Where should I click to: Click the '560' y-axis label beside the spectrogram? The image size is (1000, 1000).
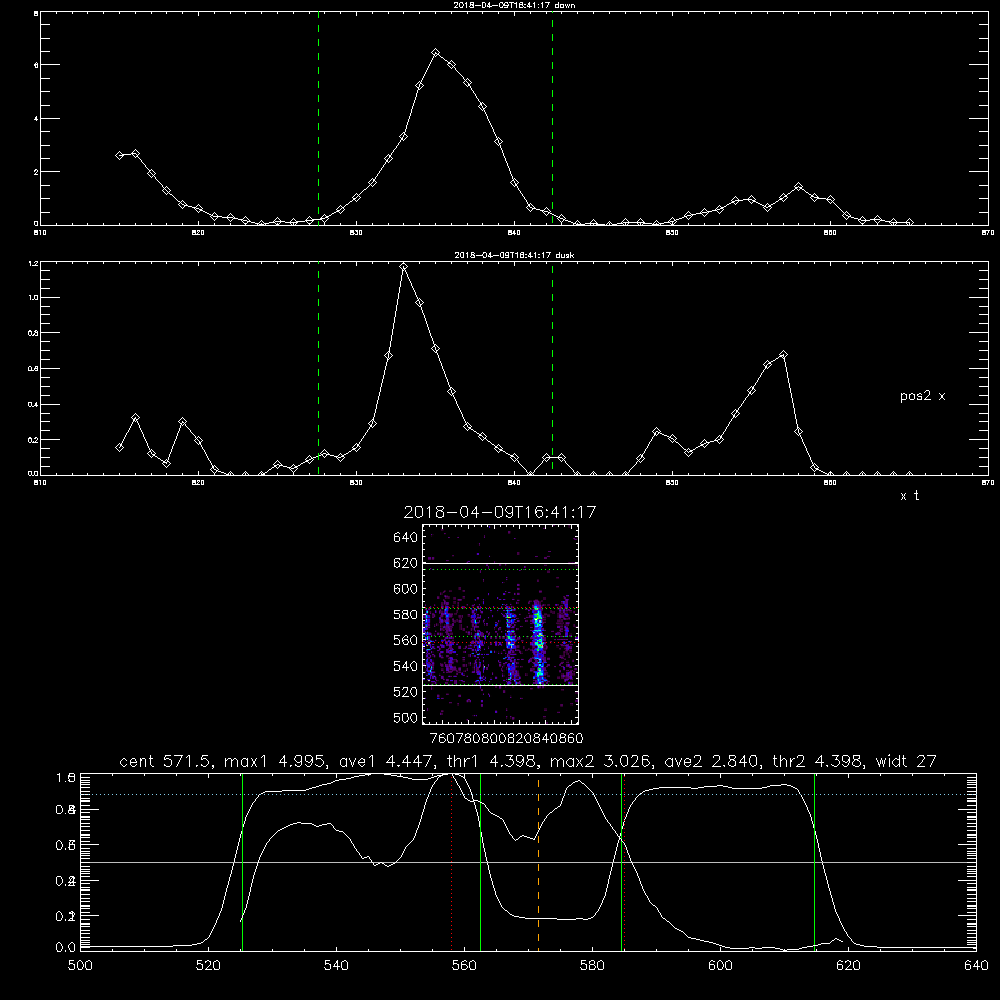(x=406, y=640)
